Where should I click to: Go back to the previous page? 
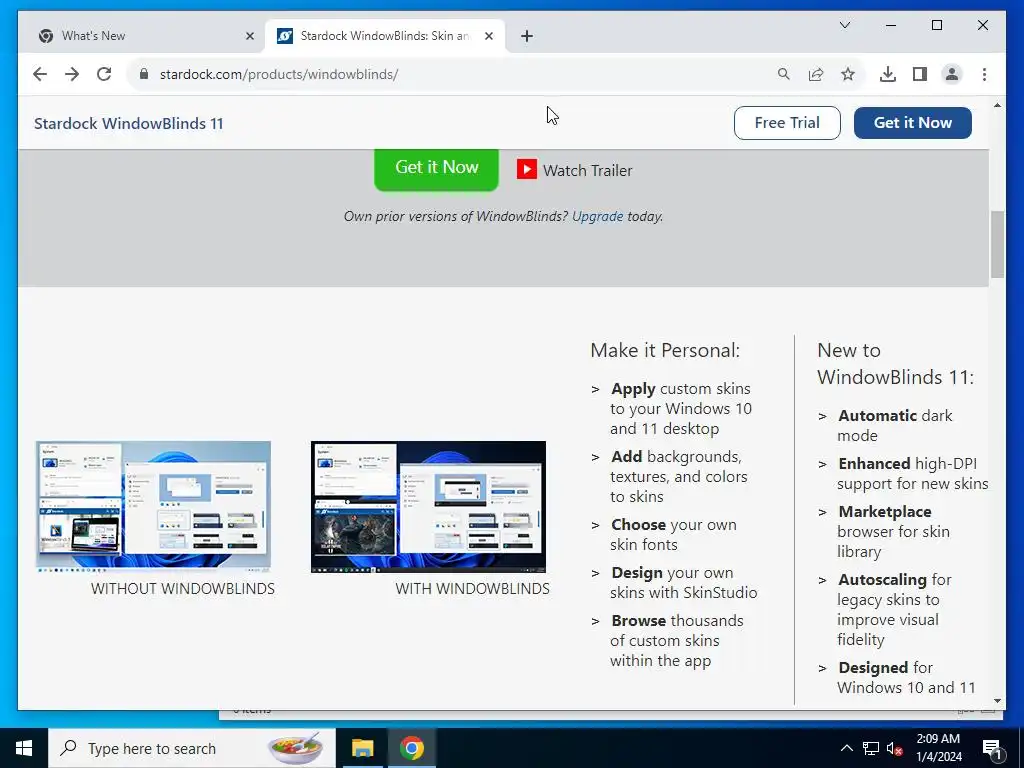pyautogui.click(x=40, y=74)
